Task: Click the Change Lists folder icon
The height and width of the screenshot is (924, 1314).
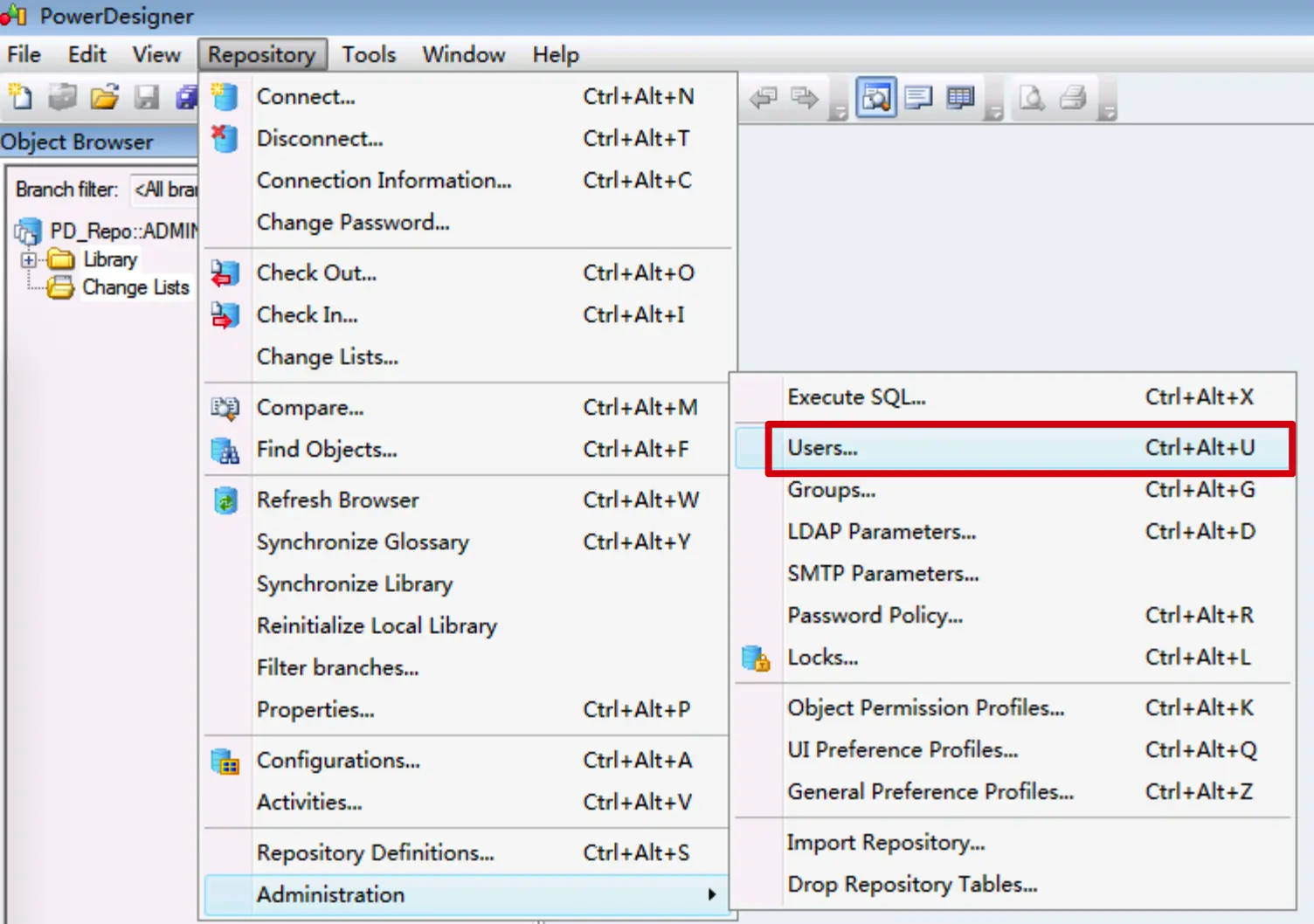Action: point(61,287)
